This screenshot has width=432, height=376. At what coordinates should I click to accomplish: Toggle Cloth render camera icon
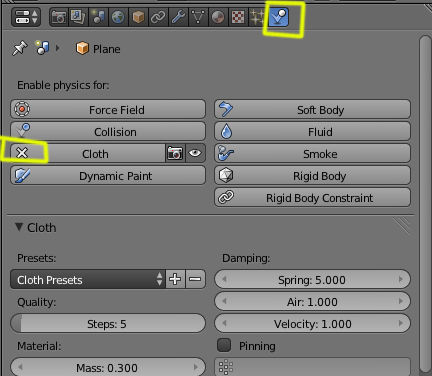coord(175,153)
